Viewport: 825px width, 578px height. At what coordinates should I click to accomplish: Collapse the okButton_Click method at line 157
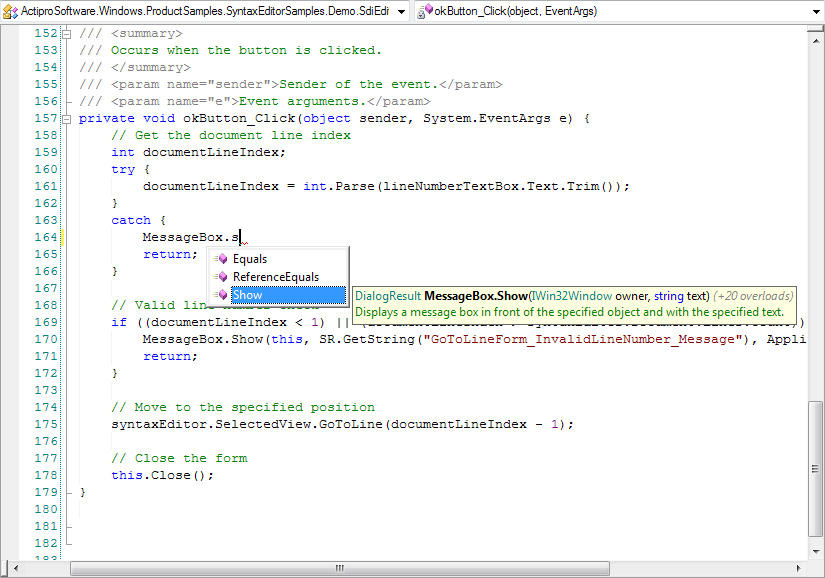(x=66, y=118)
